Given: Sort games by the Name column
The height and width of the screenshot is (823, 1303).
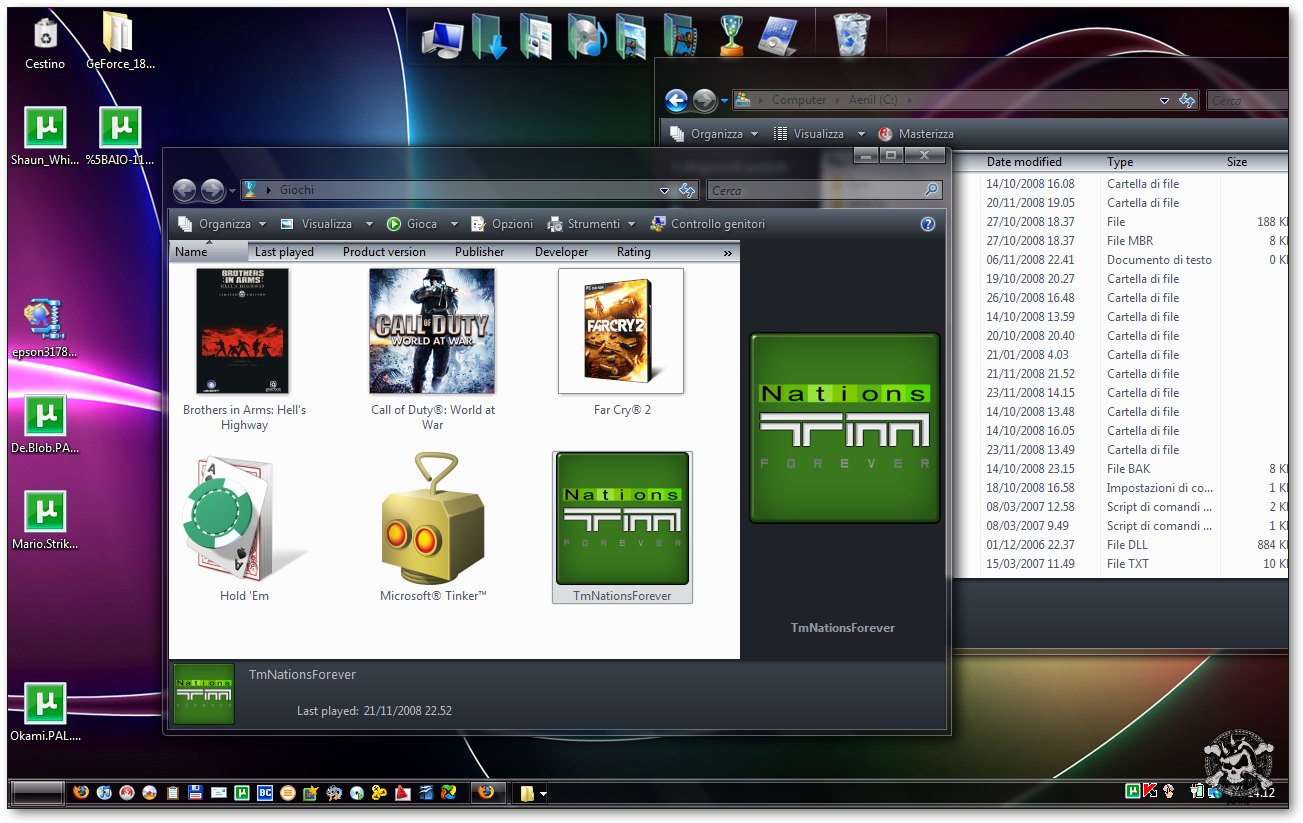Looking at the screenshot, I should (208, 252).
